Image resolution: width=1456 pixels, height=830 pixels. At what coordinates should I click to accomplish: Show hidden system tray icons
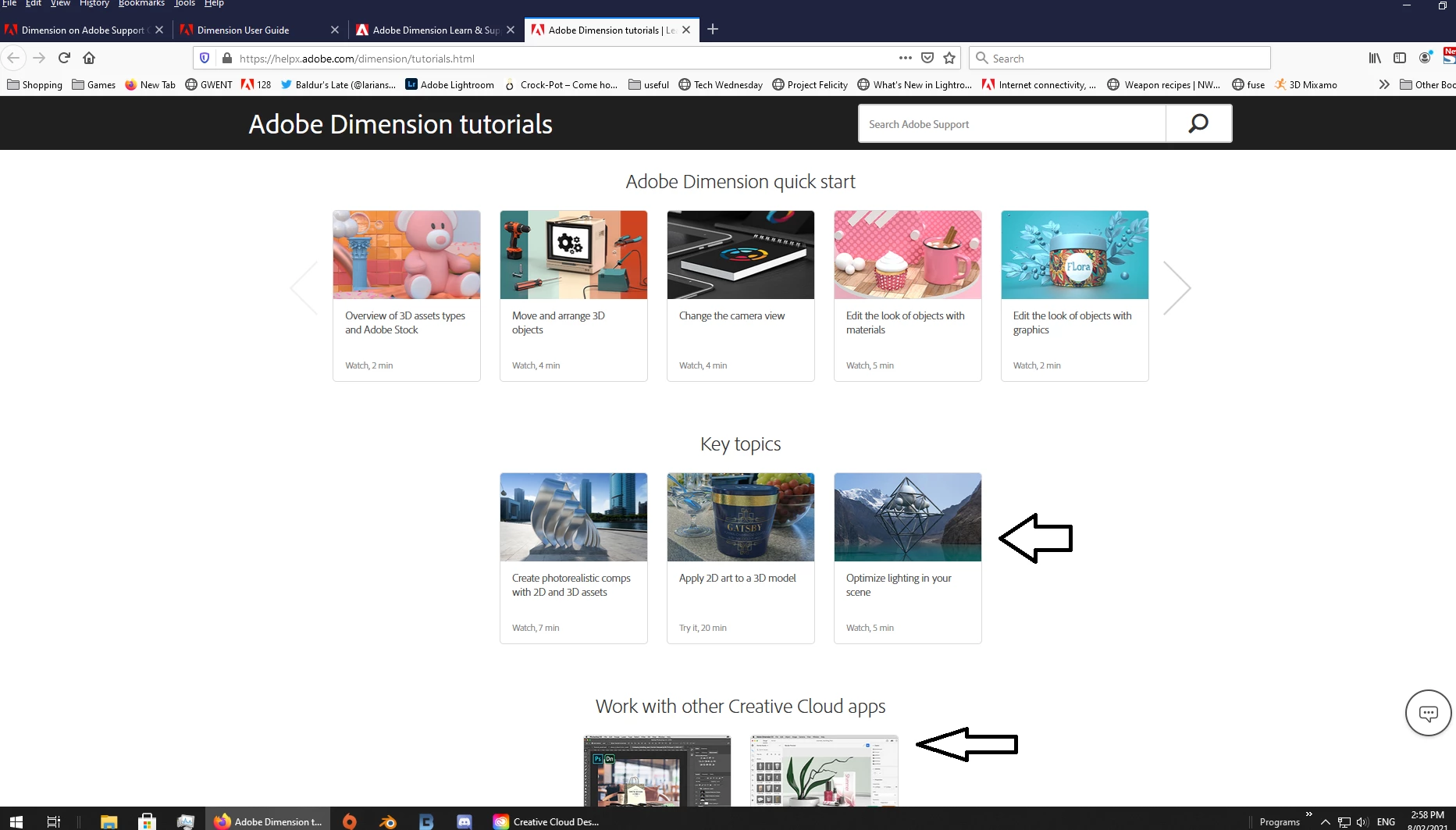pos(1326,822)
